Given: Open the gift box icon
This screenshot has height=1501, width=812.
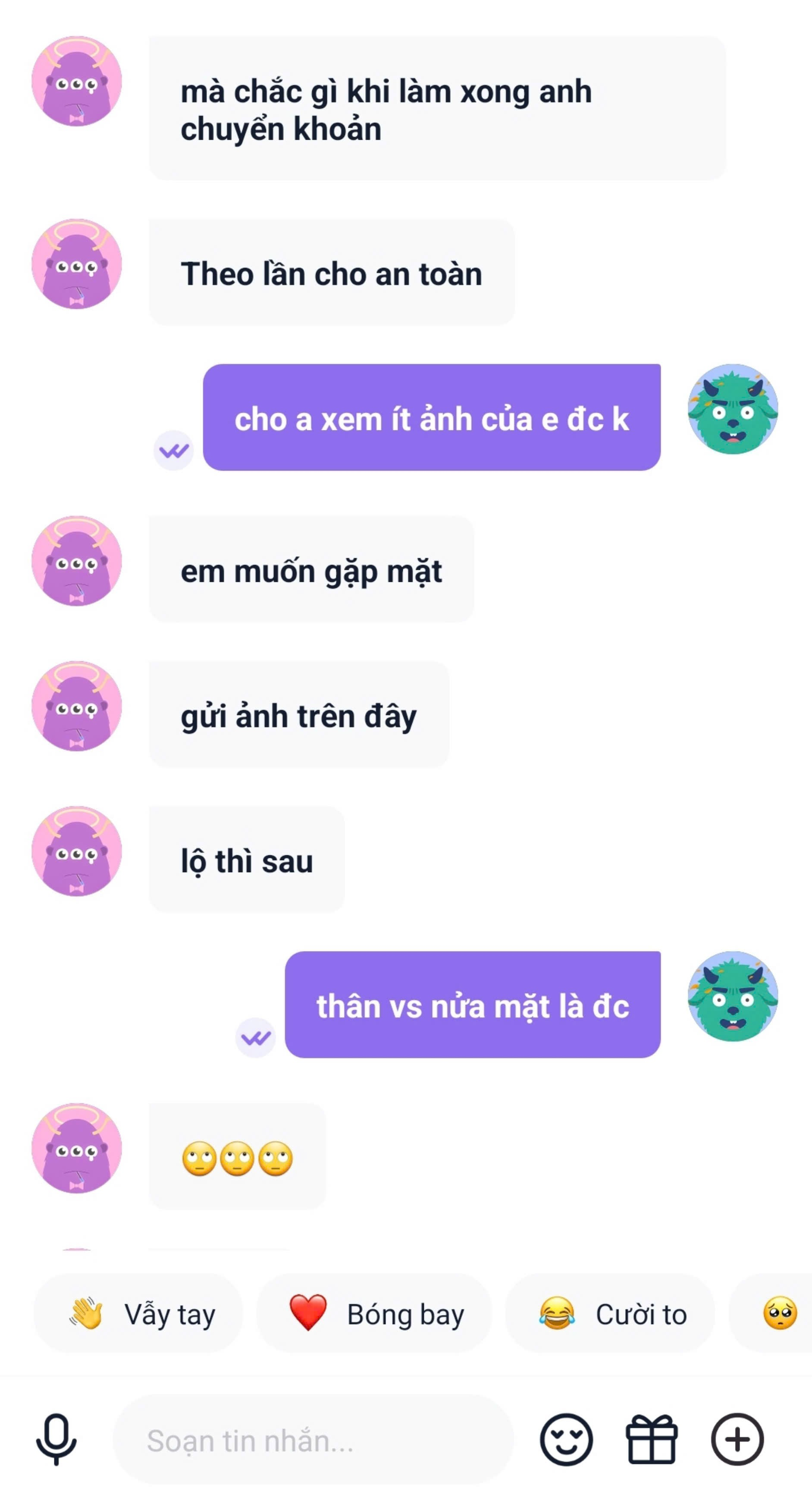Looking at the screenshot, I should (651, 1439).
